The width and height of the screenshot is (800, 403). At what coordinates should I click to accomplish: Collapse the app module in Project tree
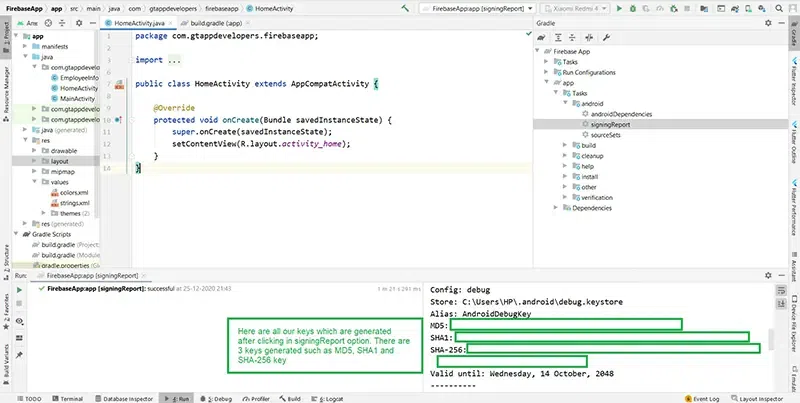[x=17, y=36]
